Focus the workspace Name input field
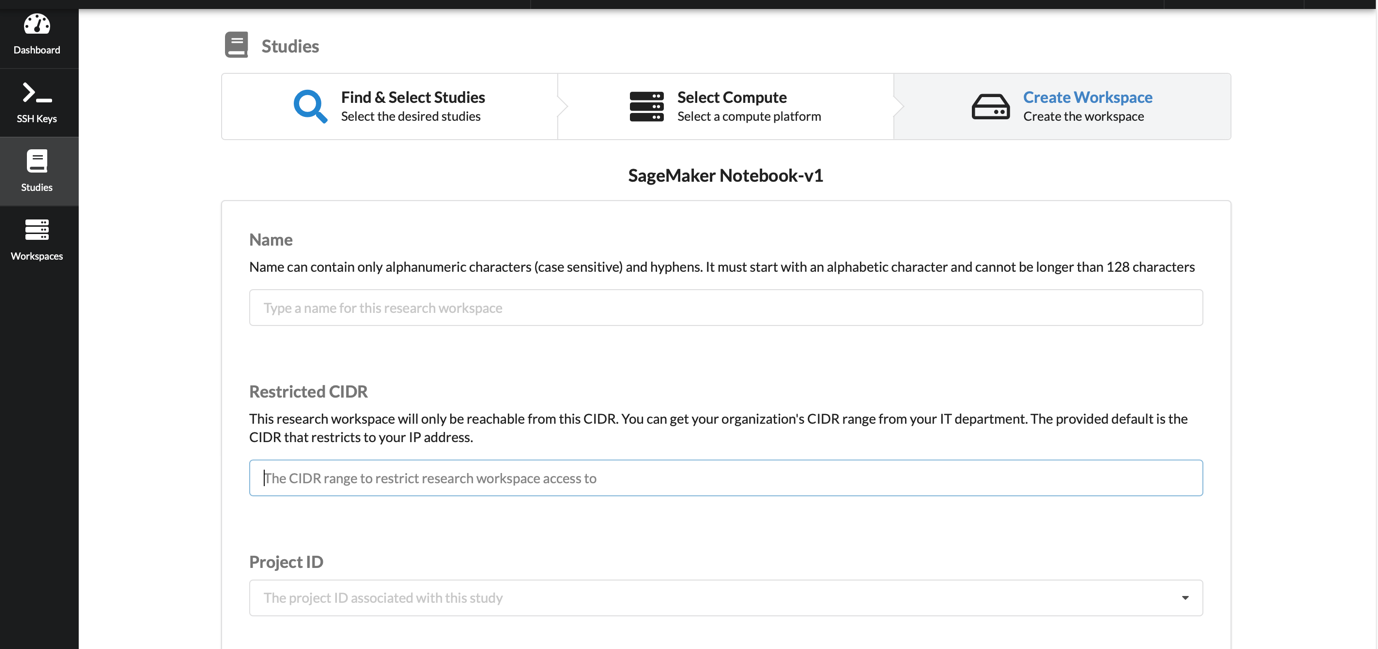Viewport: 1378px width, 649px height. [726, 308]
